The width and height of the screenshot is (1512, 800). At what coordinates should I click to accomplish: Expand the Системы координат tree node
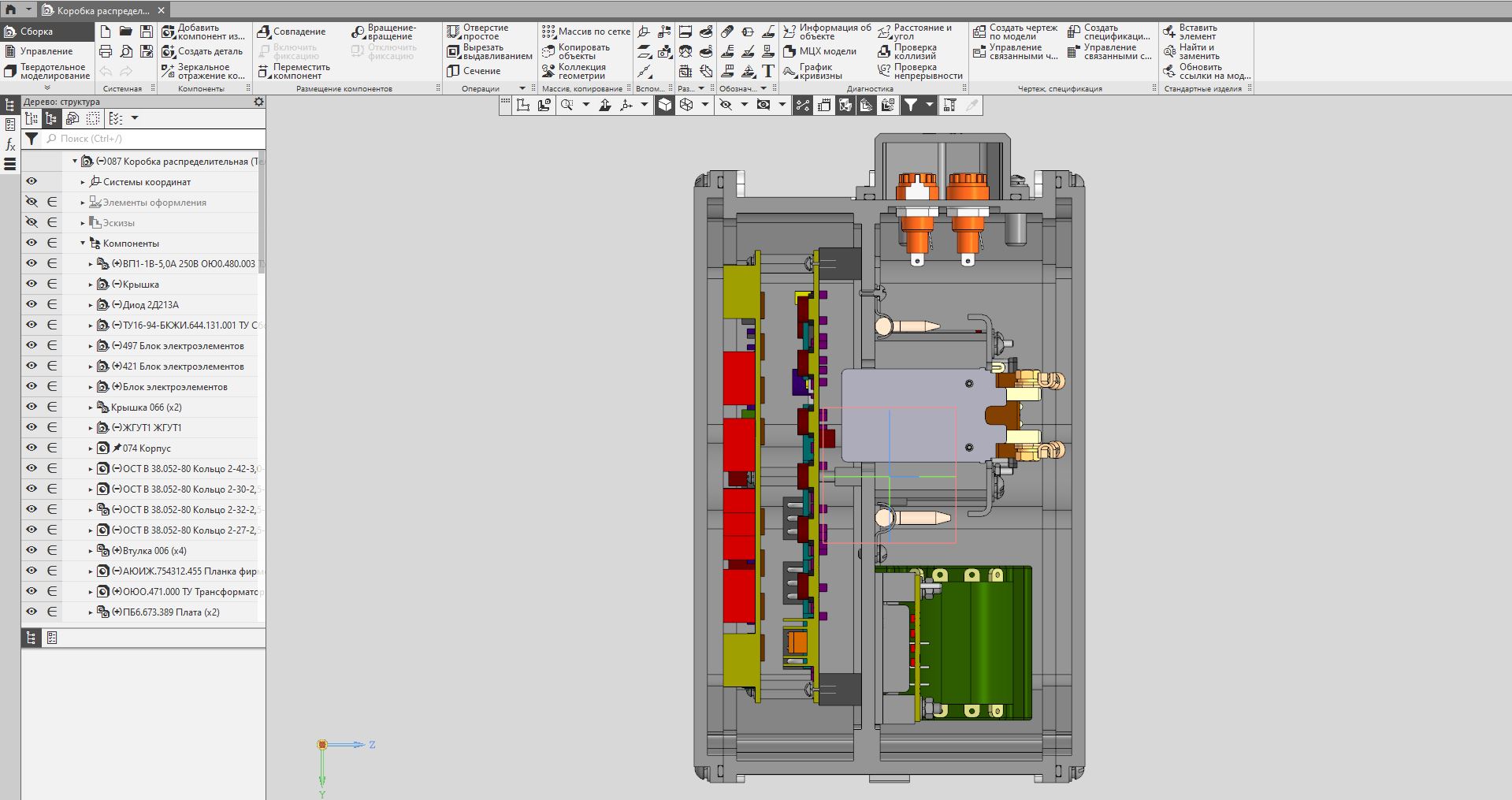coord(83,182)
